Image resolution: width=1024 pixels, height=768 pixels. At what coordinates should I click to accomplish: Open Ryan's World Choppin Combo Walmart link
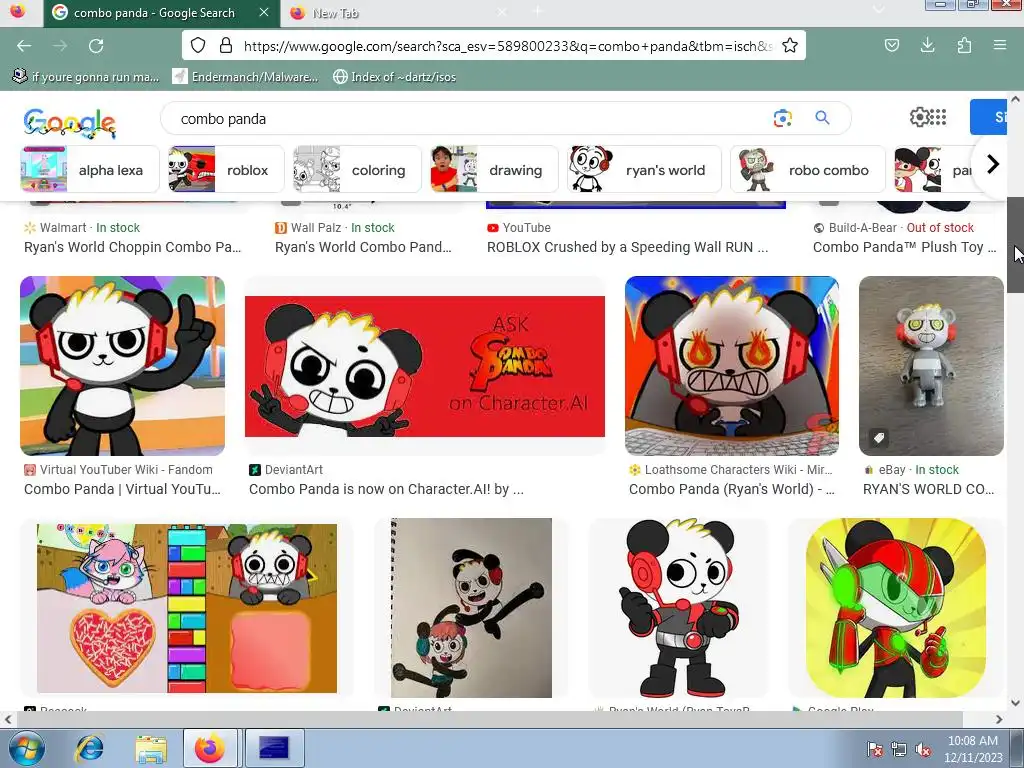[x=133, y=247]
